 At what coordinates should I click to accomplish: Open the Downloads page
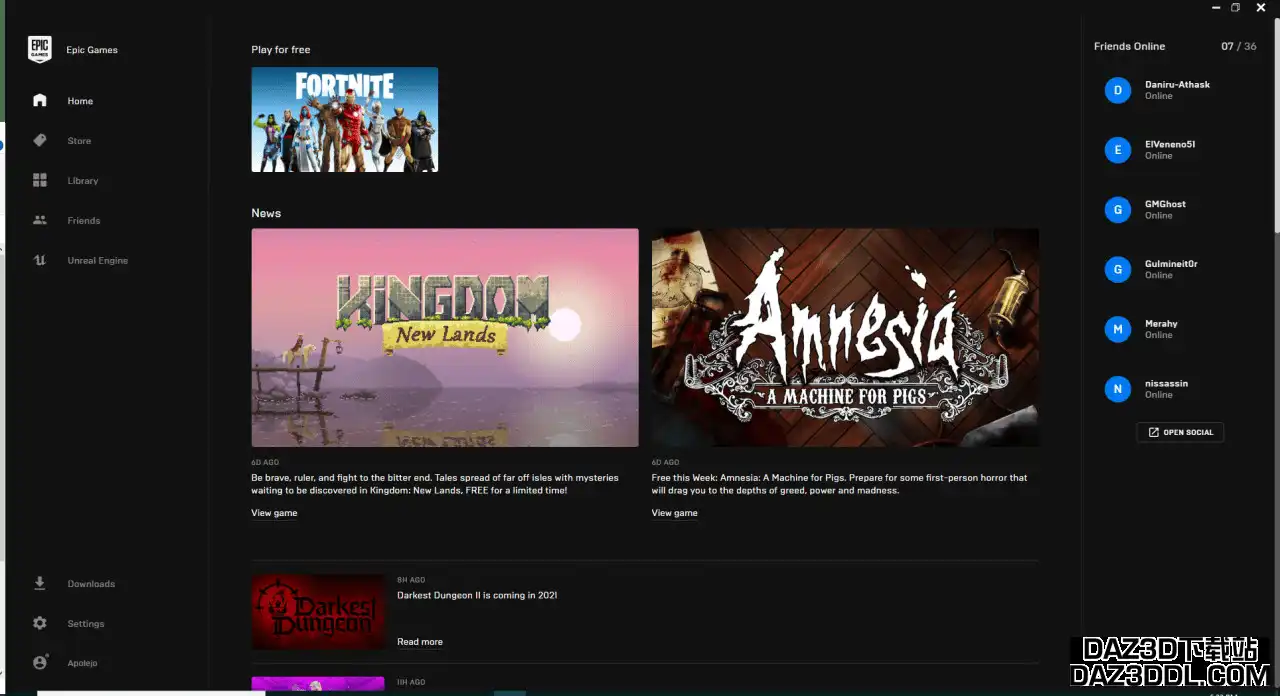click(x=91, y=584)
